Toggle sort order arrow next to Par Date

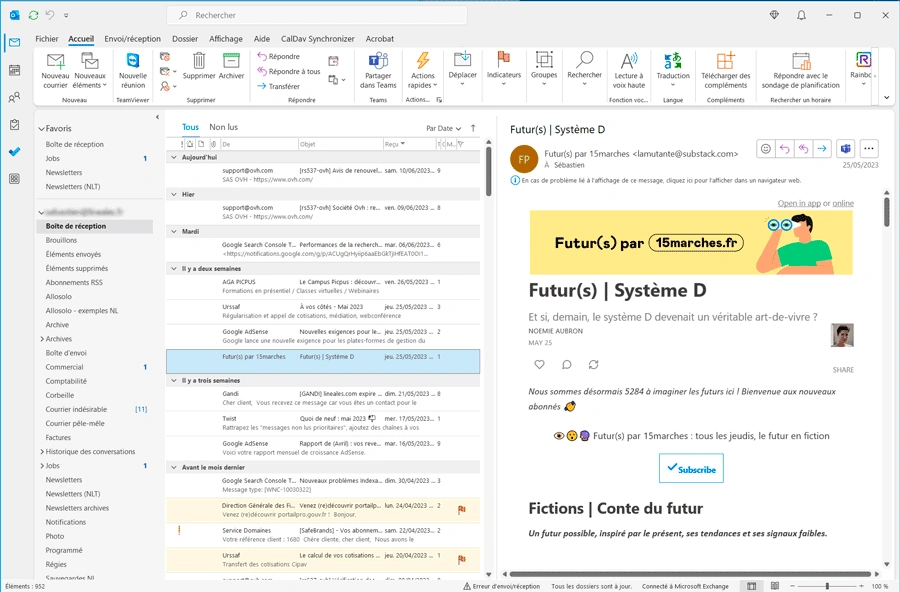(x=473, y=128)
